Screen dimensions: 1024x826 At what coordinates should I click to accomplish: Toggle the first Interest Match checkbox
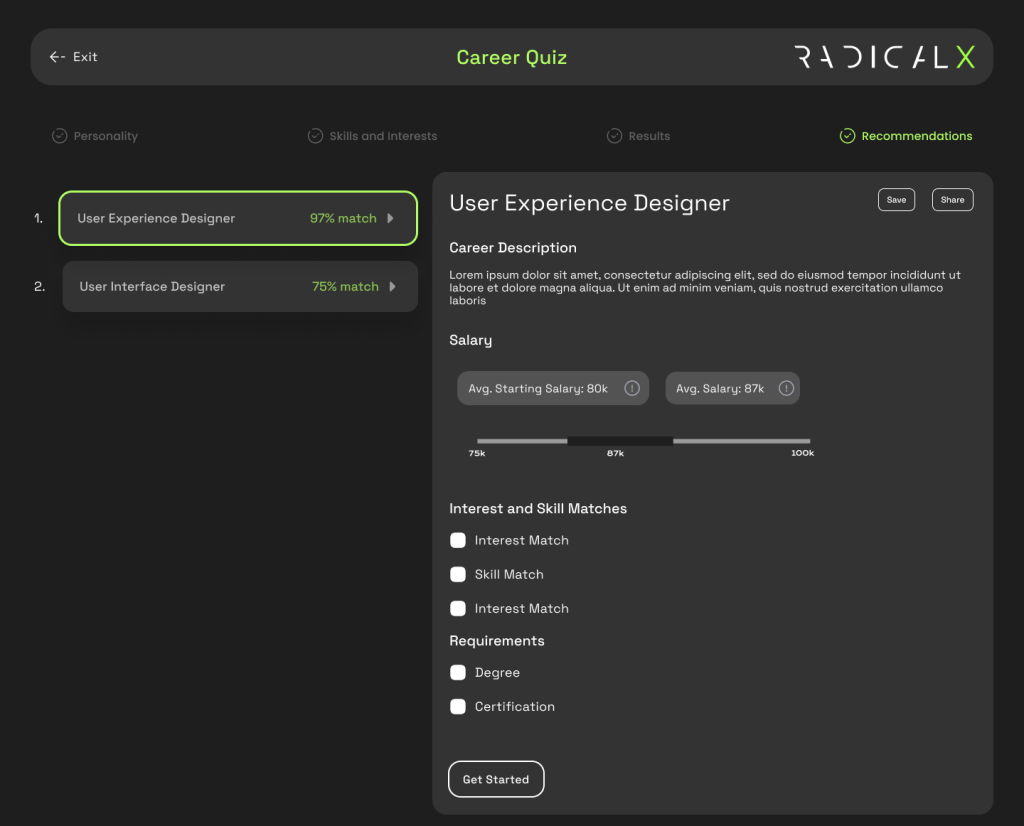tap(458, 540)
